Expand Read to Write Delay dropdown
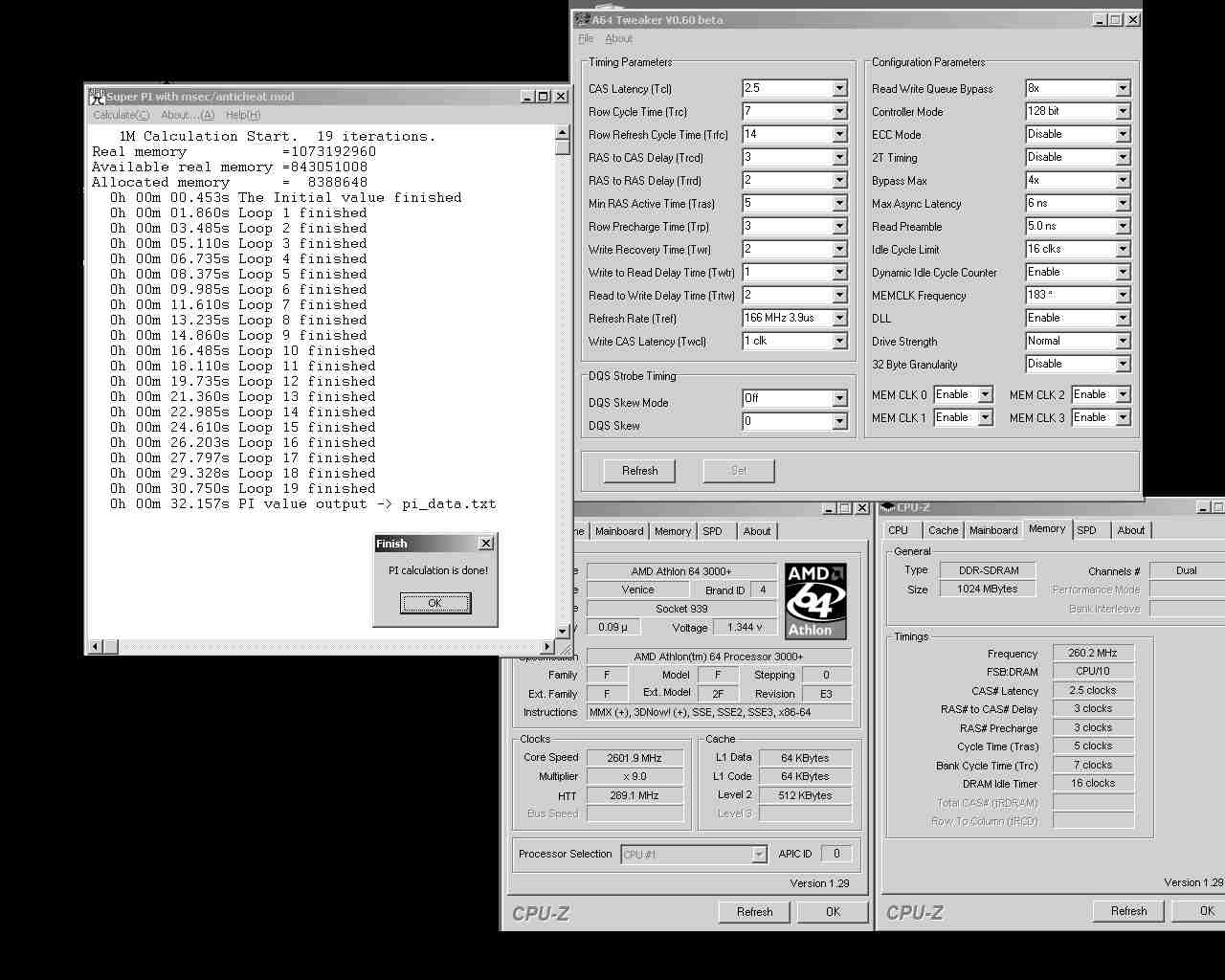Image resolution: width=1225 pixels, height=980 pixels. (x=839, y=295)
